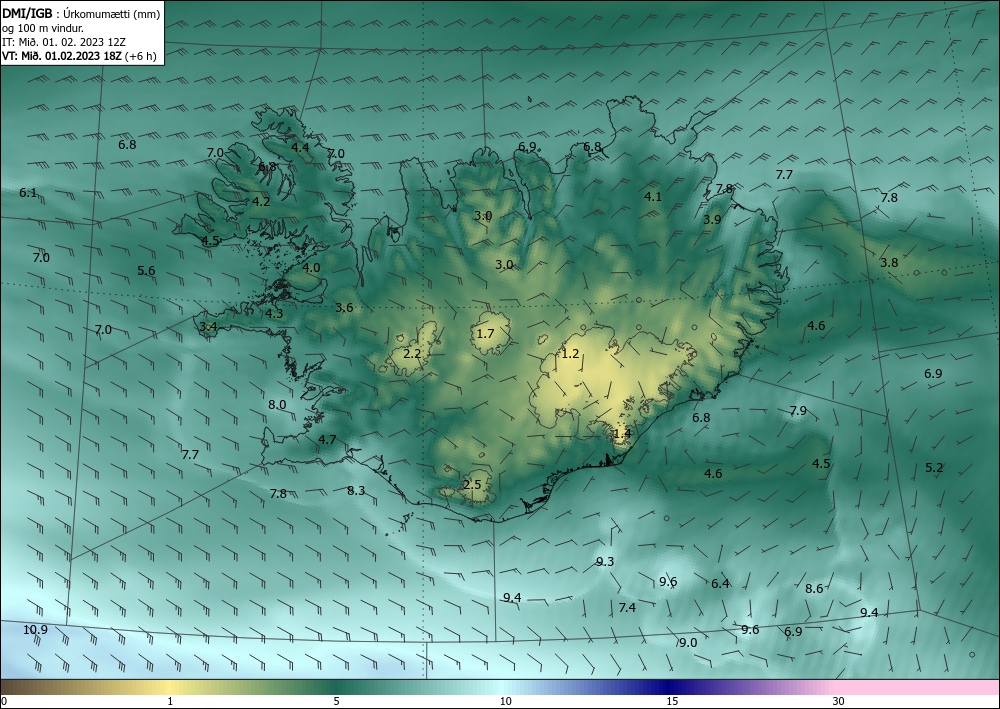Click the yellow section of the color bar
Viewport: 1000px width, 709px height.
[170, 687]
